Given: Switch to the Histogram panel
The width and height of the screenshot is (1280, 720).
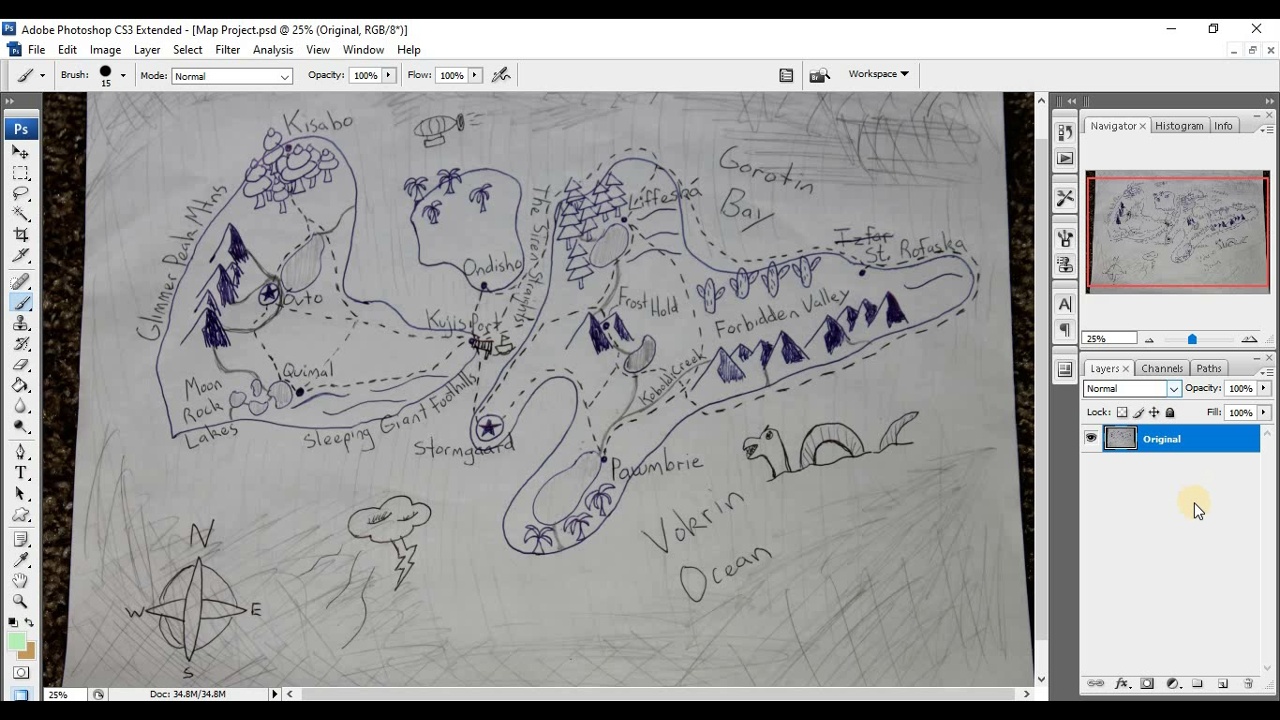Looking at the screenshot, I should click(x=1179, y=125).
